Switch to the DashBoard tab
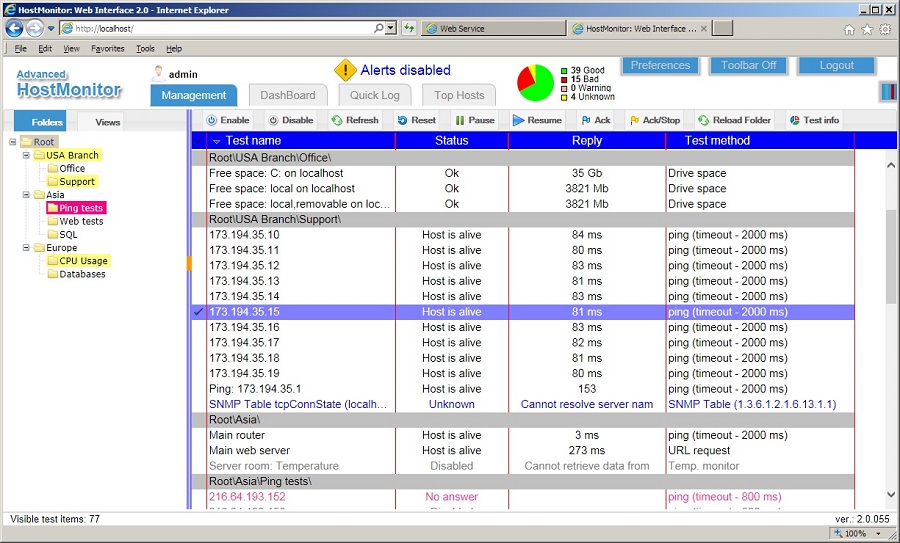The image size is (900, 543). click(288, 95)
